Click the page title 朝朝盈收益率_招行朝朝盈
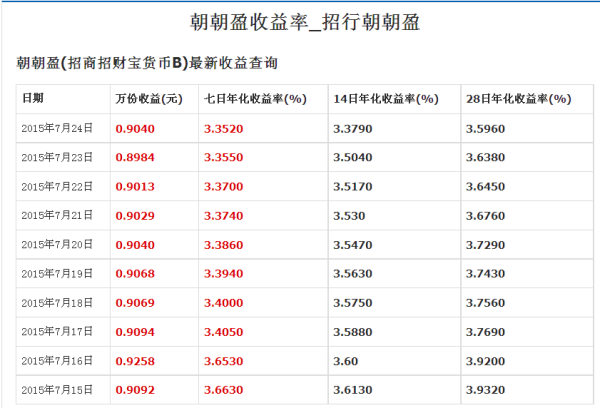 pyautogui.click(x=305, y=22)
